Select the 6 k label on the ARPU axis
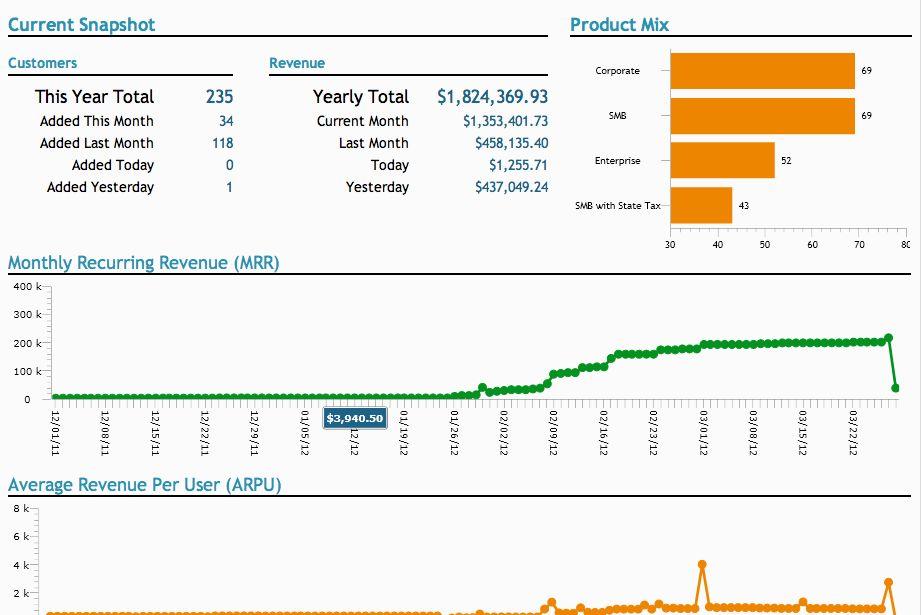Viewport: 921px width, 615px height. click(x=21, y=537)
